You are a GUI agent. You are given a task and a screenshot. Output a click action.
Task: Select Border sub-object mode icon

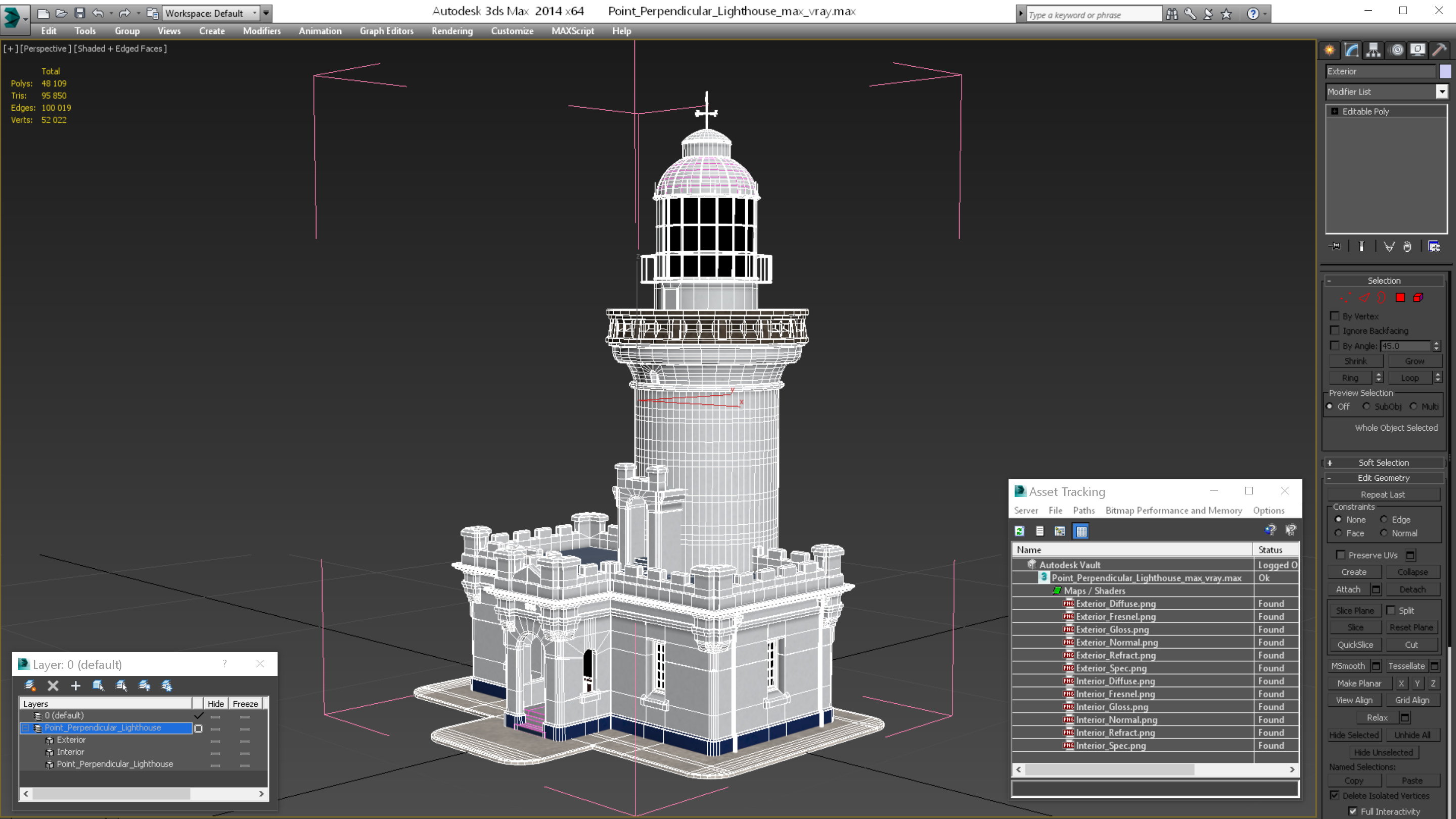click(1382, 297)
